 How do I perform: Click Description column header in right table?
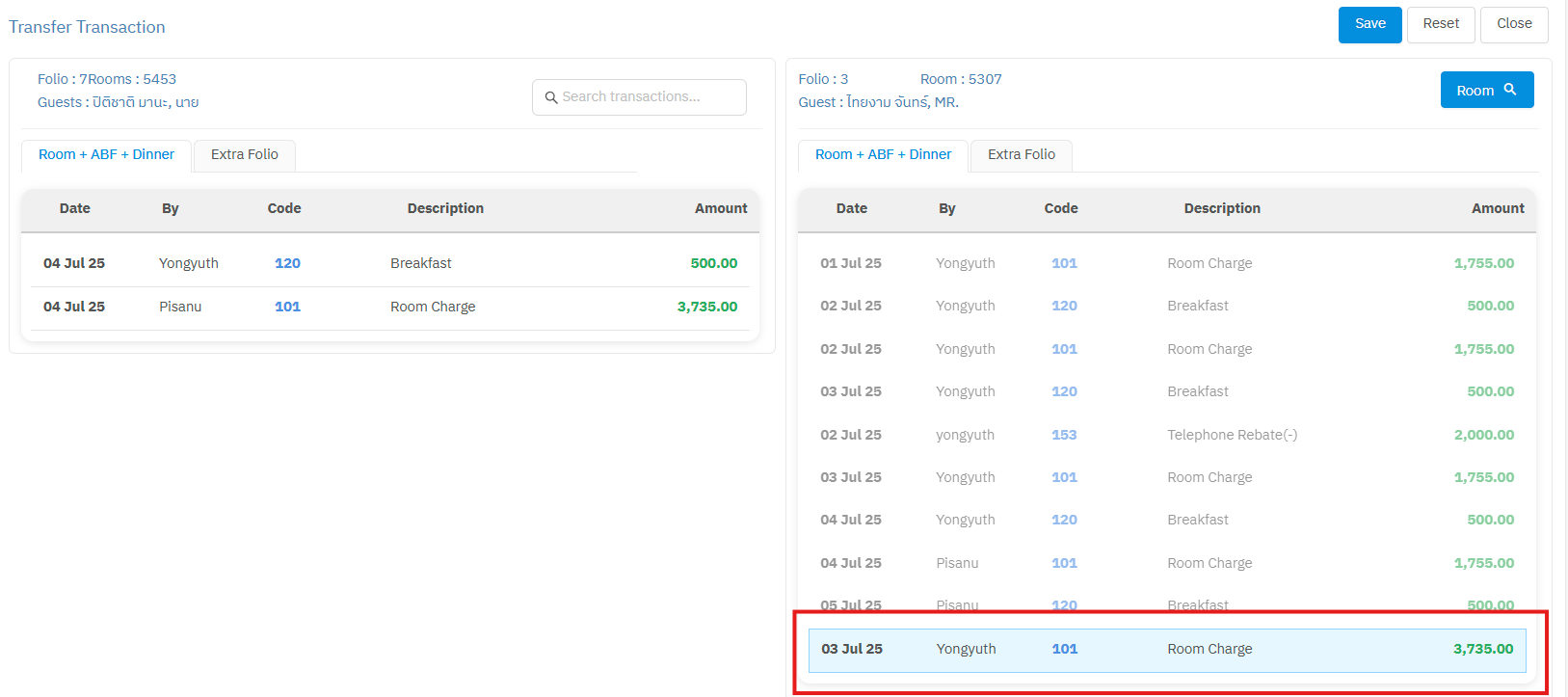1221,208
